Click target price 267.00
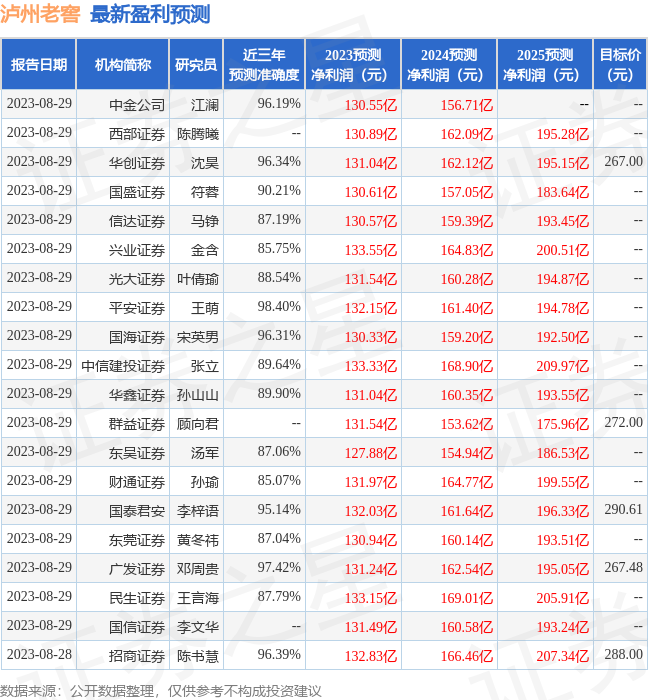The width and height of the screenshot is (648, 700). pos(623,162)
